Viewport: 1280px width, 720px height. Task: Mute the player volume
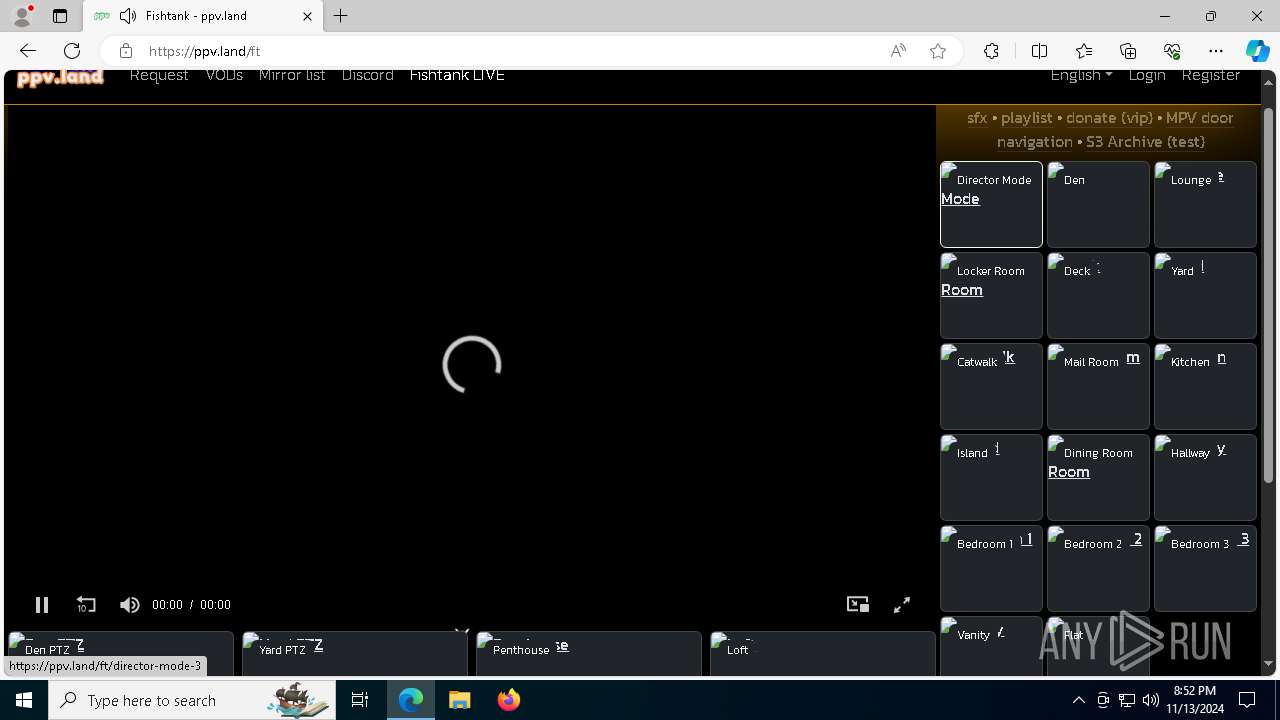(130, 605)
